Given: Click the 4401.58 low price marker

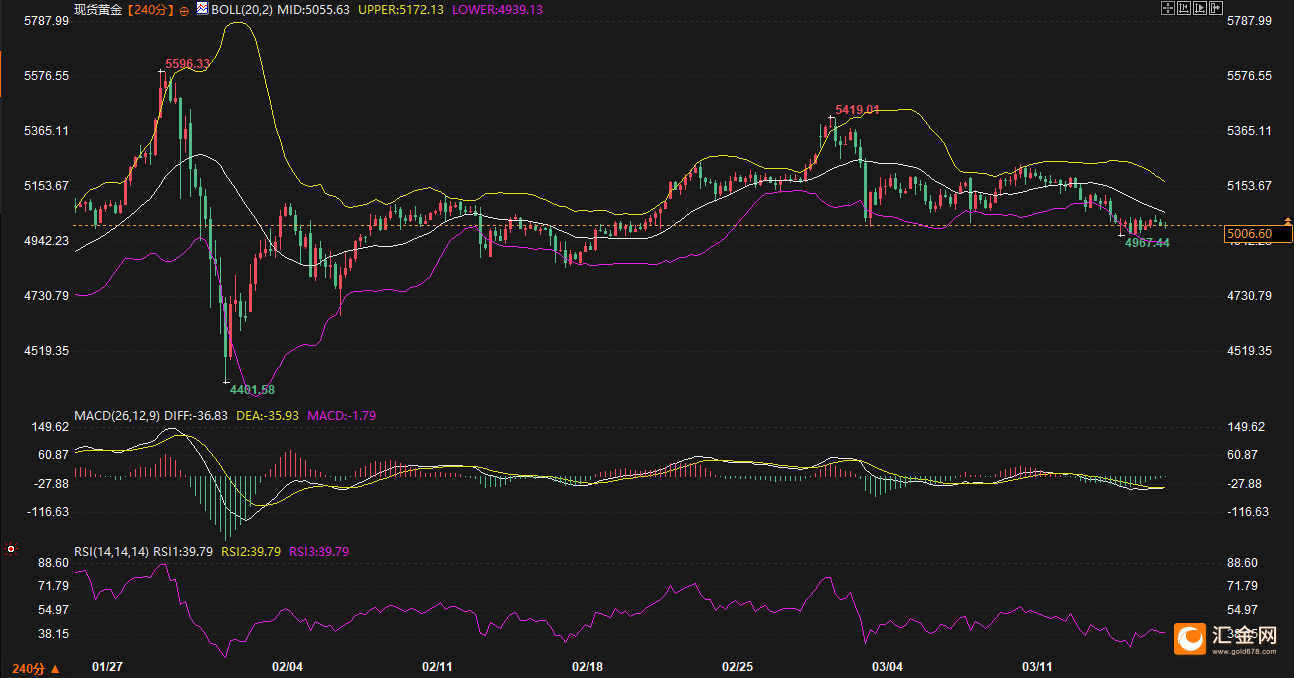Looking at the screenshot, I should point(251,389).
